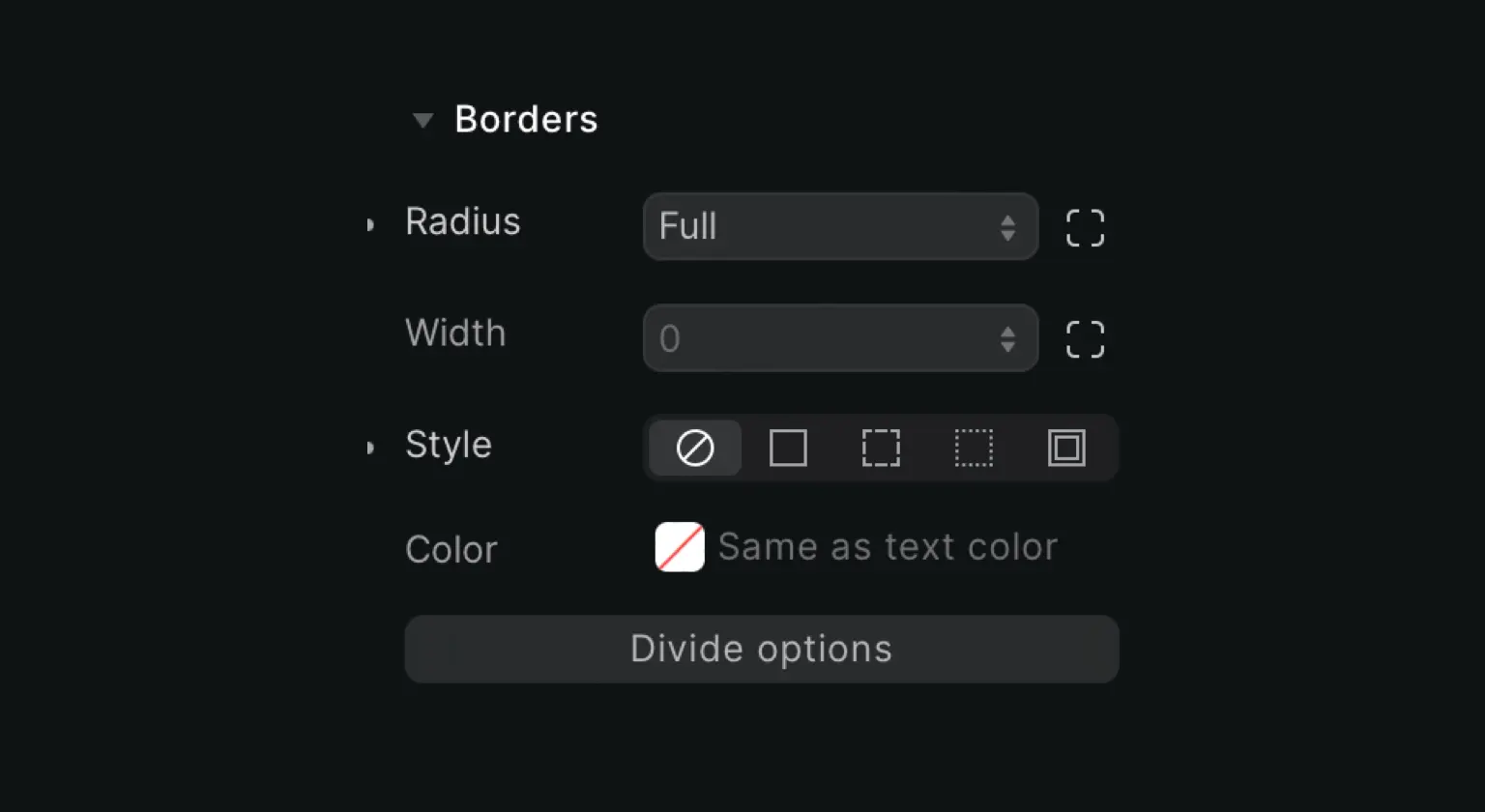Image resolution: width=1485 pixels, height=812 pixels.
Task: Click the Same as text color text
Action: (888, 547)
